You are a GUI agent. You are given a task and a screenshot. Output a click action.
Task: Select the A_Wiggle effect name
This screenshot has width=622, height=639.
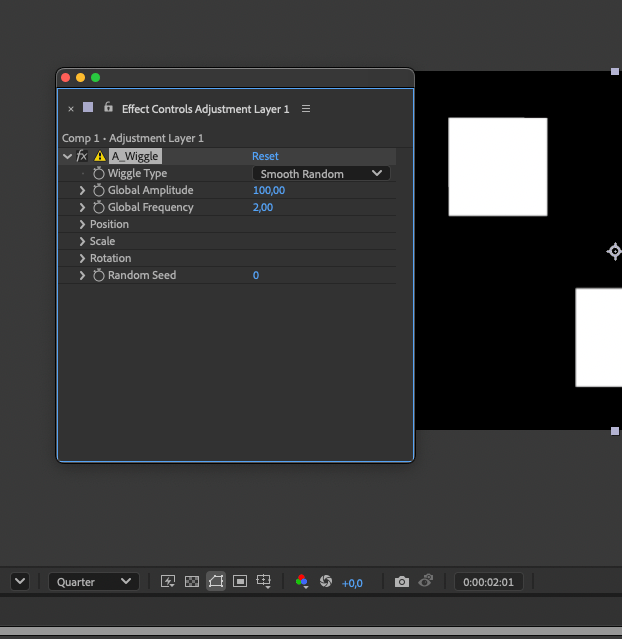pos(135,156)
